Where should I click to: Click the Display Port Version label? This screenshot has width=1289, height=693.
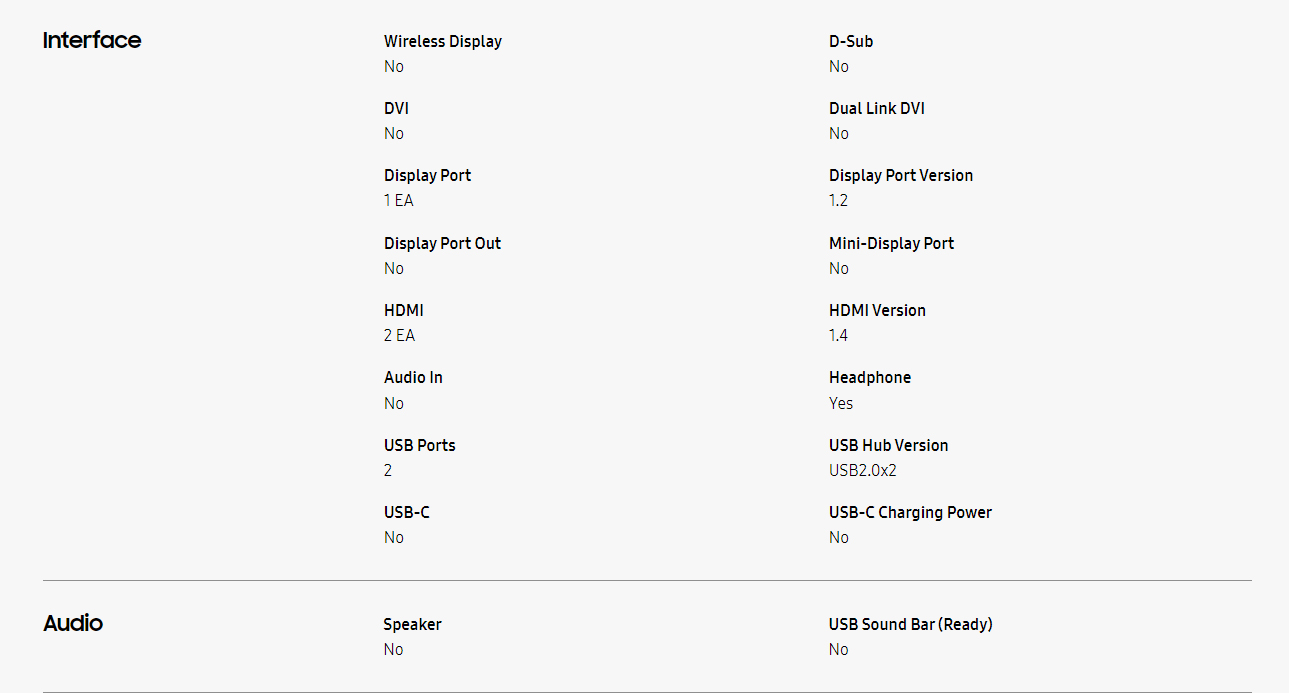click(x=901, y=175)
